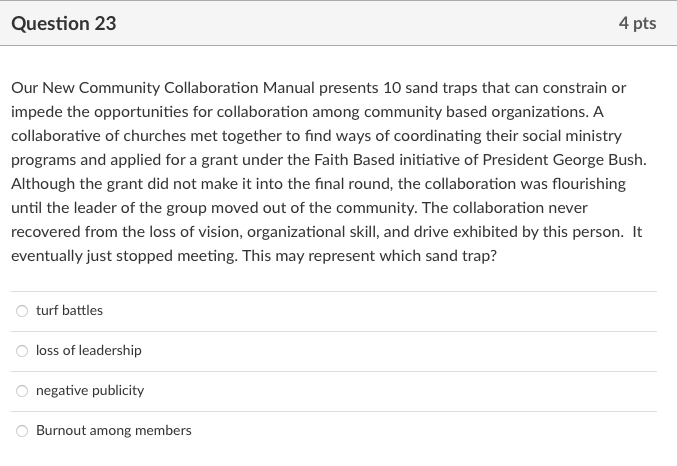The height and width of the screenshot is (466, 677).
Task: Select the 'turf battles' radio button
Action: click(x=22, y=311)
